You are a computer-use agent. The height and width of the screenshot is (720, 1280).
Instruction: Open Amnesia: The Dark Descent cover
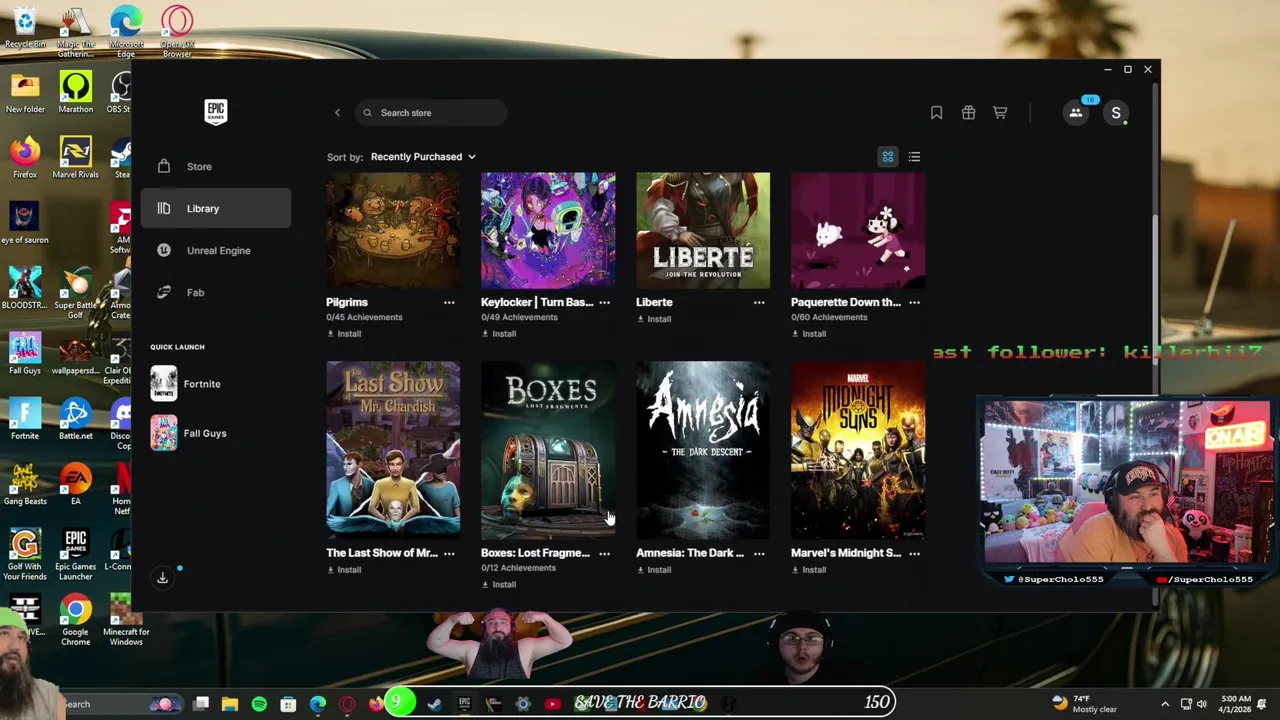(703, 450)
